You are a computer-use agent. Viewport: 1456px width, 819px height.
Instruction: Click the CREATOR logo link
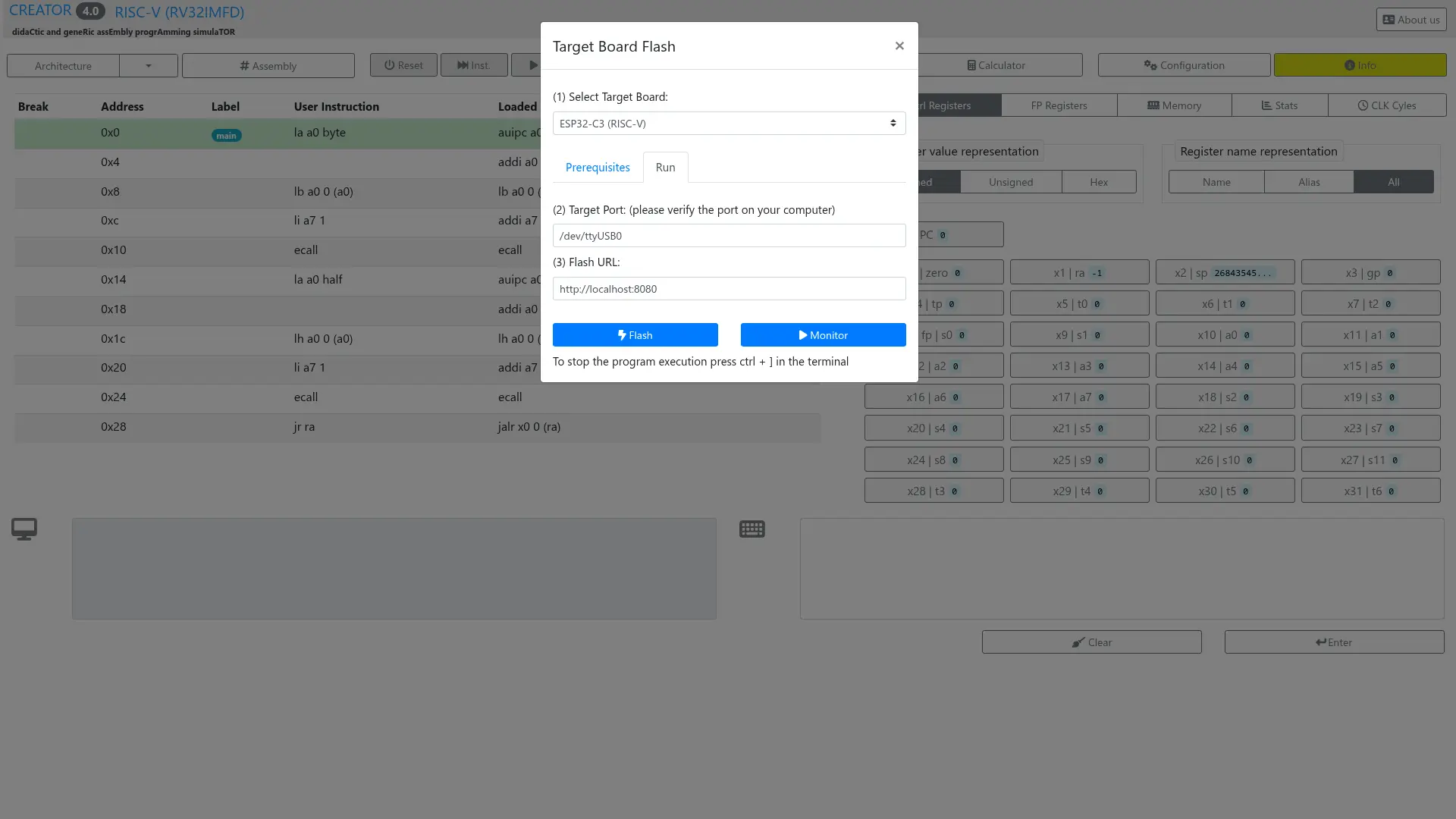coord(40,11)
